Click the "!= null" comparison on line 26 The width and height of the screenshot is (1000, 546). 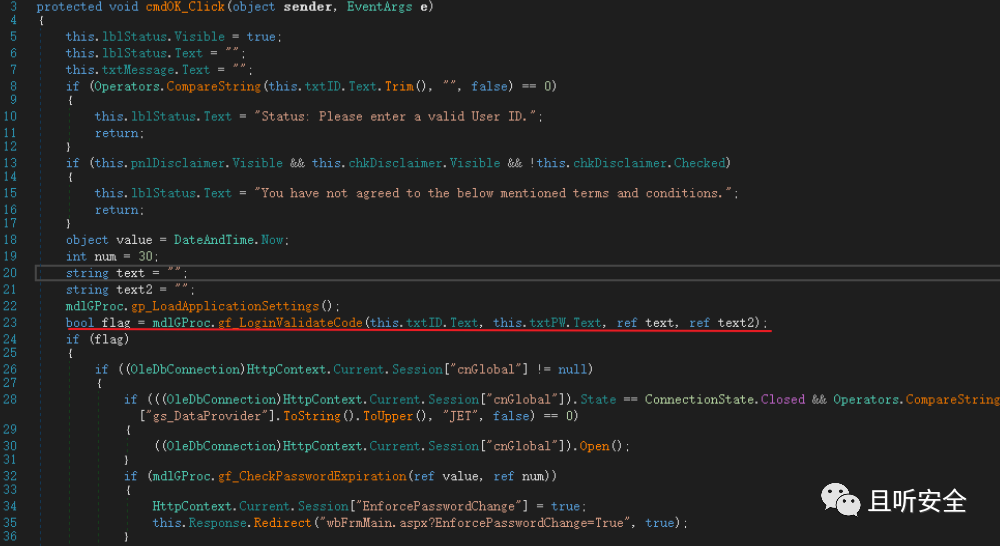point(561,369)
